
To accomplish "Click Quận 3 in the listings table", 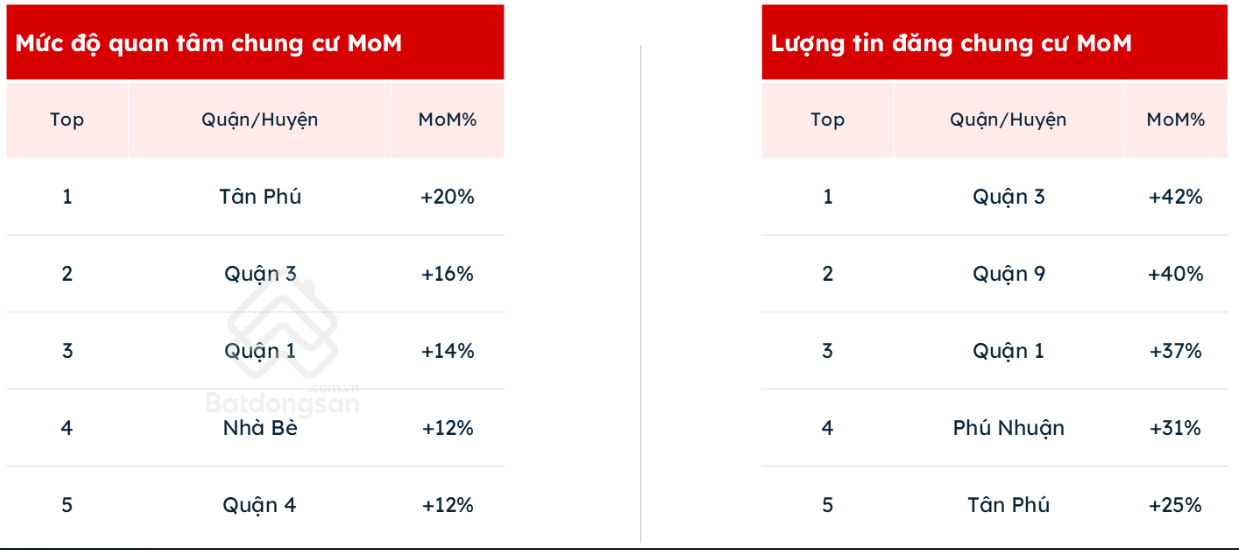I will pyautogui.click(x=1009, y=197).
